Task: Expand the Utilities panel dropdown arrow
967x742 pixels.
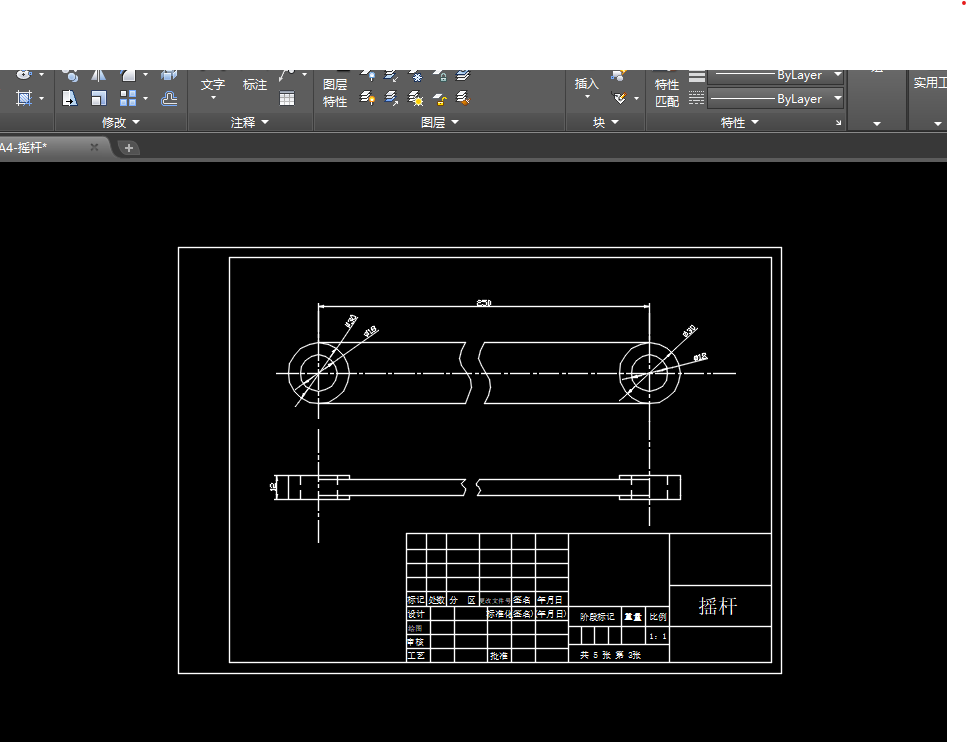Action: tap(937, 124)
